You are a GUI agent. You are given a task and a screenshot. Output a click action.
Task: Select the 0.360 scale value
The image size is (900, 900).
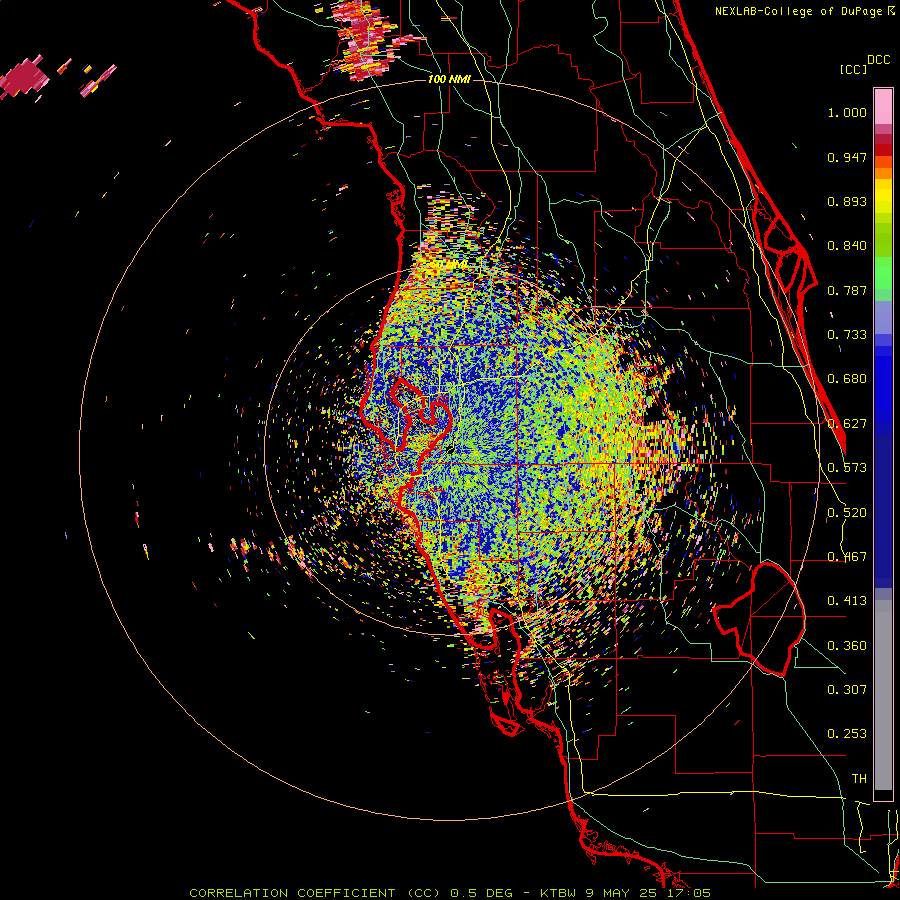tap(847, 646)
